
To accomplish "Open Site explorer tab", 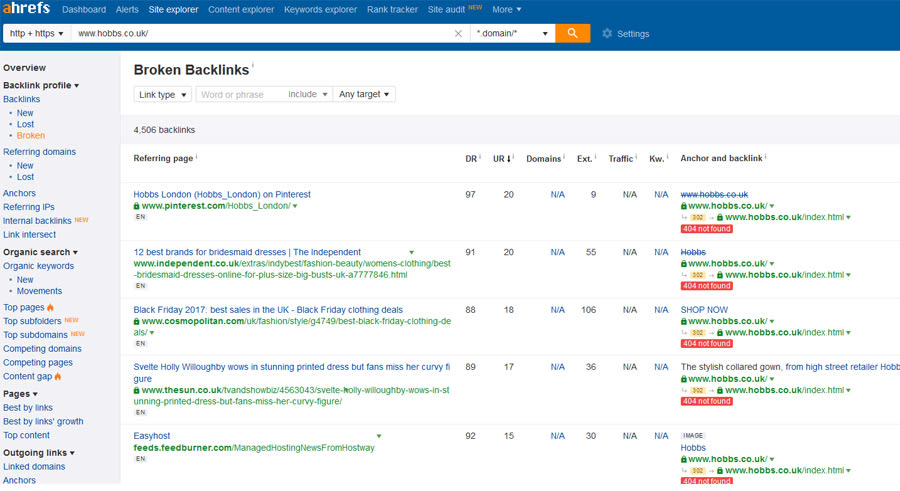I will (173, 9).
